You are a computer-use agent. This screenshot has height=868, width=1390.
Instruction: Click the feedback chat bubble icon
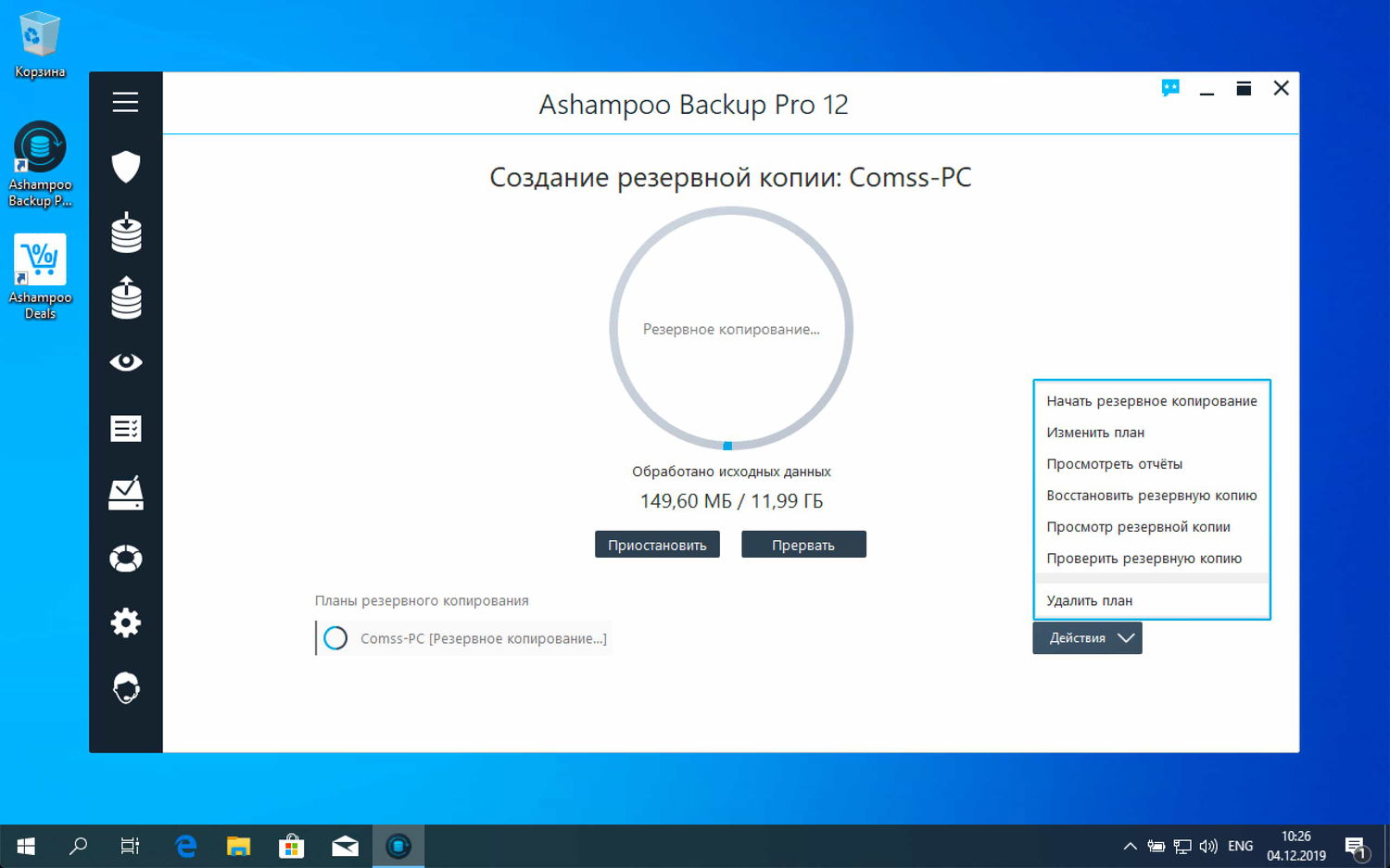coord(1170,88)
